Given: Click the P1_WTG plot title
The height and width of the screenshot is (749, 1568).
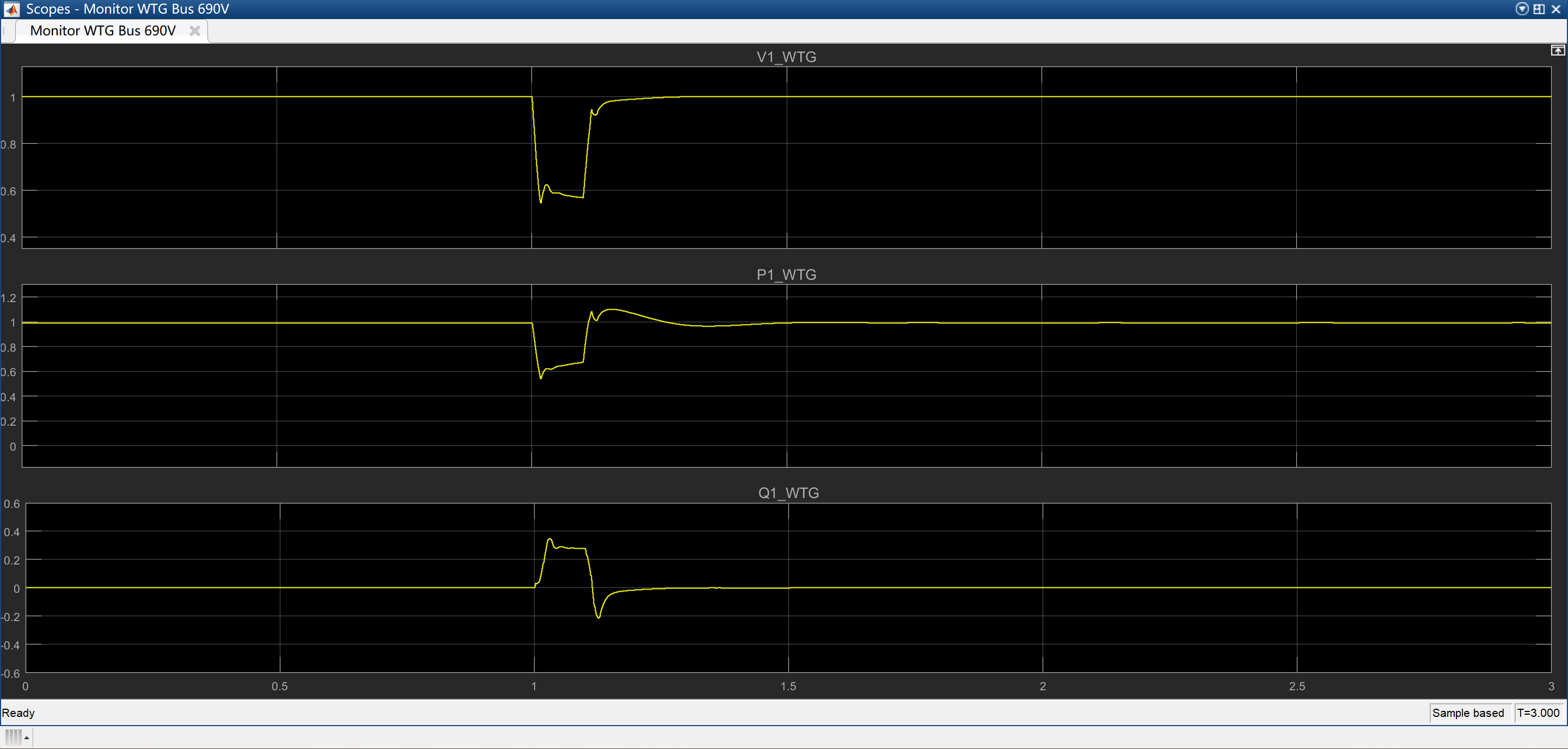Looking at the screenshot, I should [x=786, y=274].
